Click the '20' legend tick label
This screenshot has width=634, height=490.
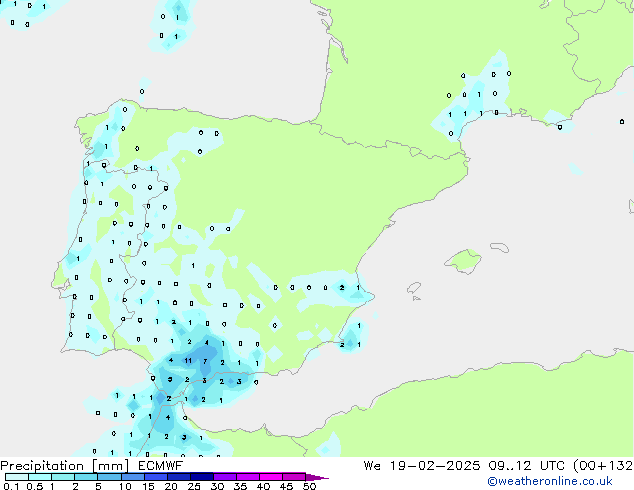click(x=171, y=486)
